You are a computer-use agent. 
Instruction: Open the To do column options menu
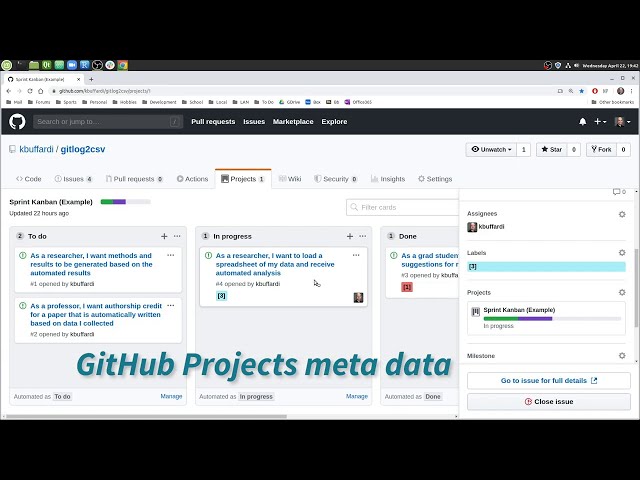(x=177, y=236)
